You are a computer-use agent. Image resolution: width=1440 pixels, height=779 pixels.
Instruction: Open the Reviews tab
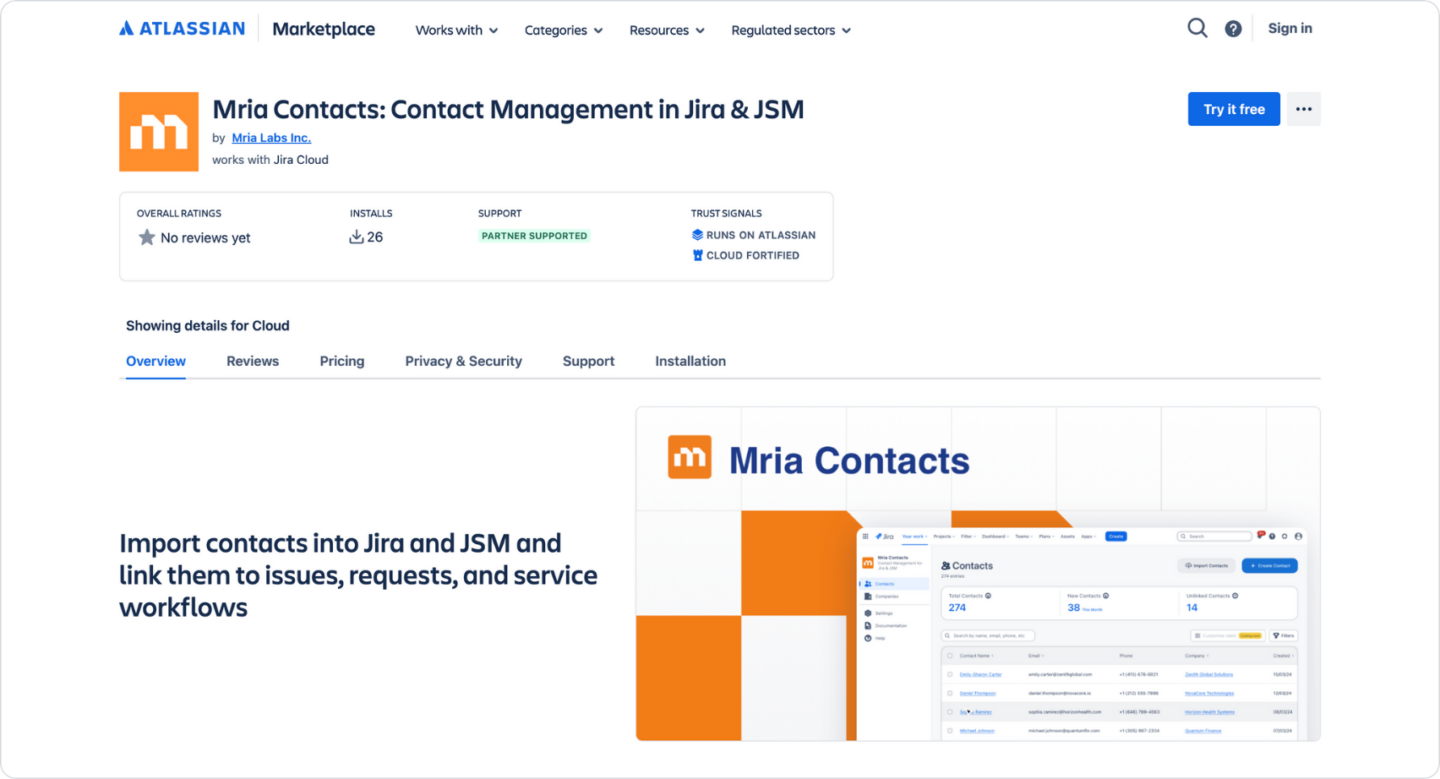[x=252, y=361]
